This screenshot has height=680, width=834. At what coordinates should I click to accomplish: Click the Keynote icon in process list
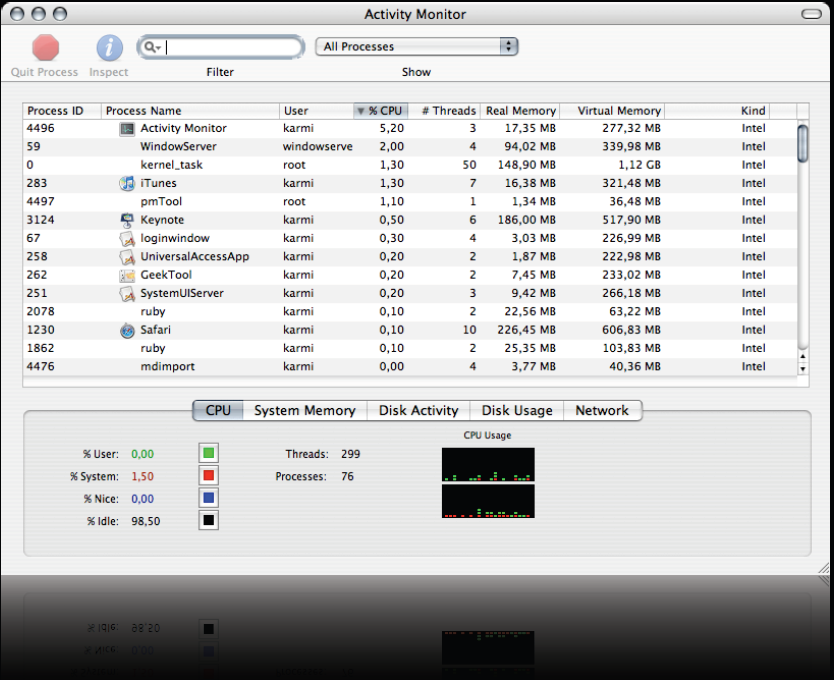(x=127, y=220)
